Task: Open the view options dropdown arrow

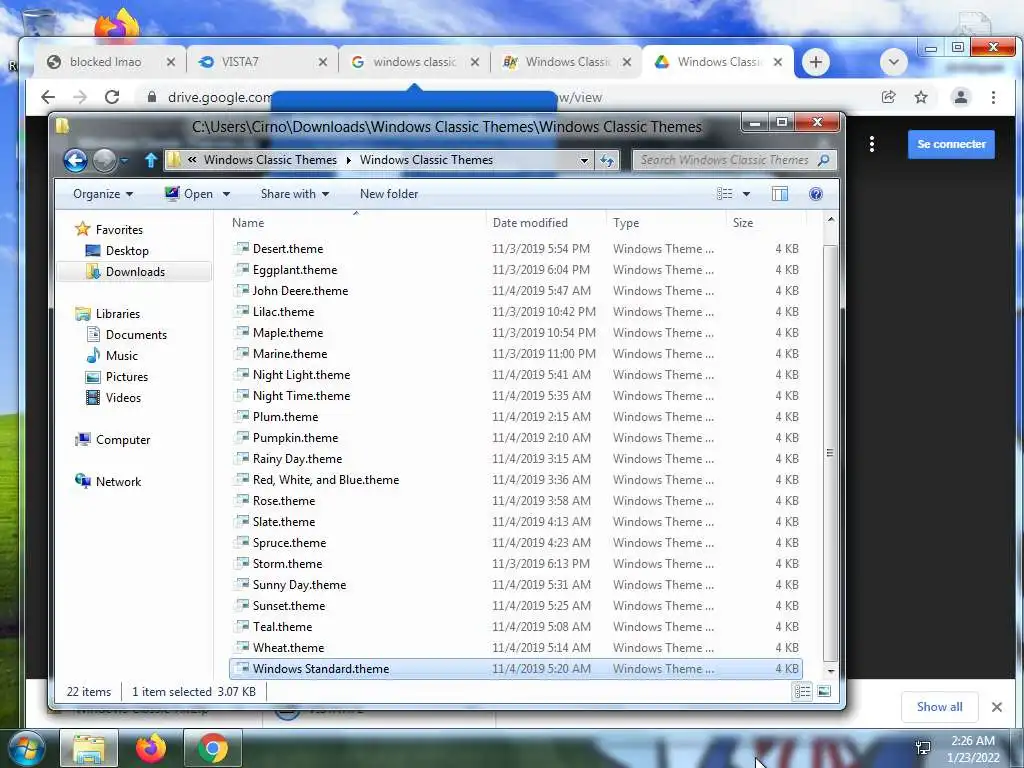Action: (746, 194)
